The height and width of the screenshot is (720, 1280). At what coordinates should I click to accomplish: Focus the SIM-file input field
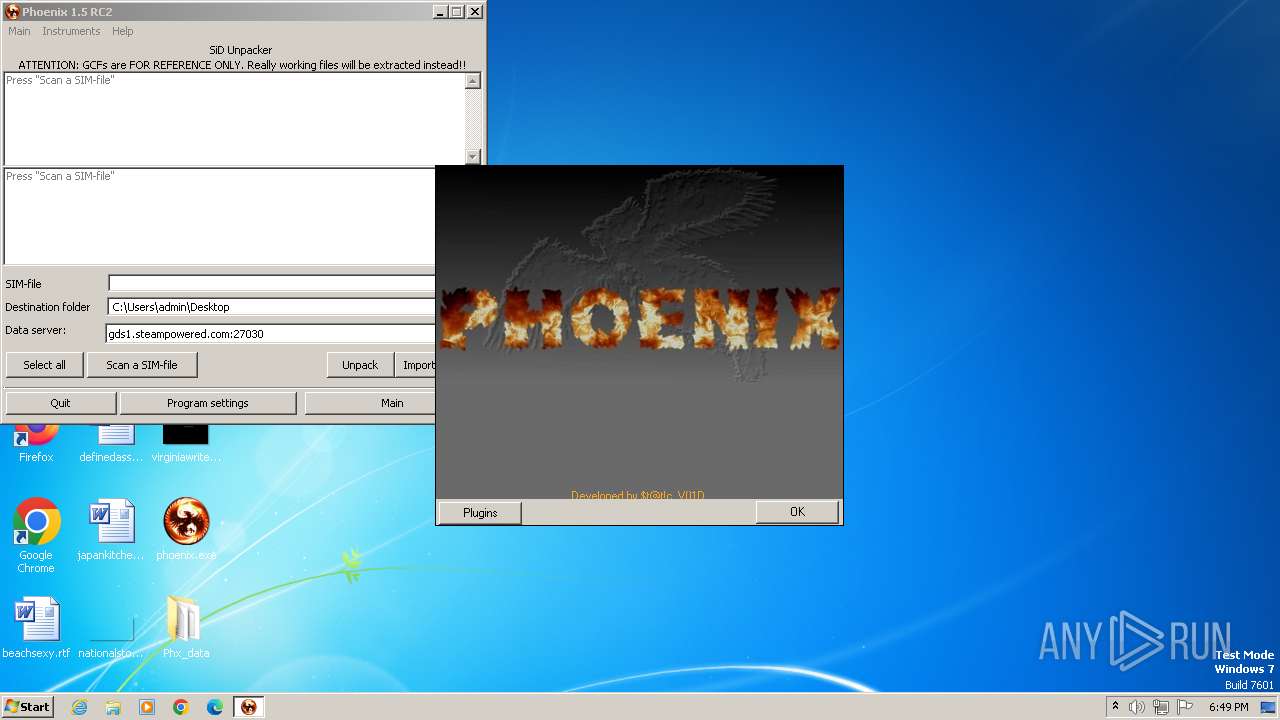tap(272, 284)
